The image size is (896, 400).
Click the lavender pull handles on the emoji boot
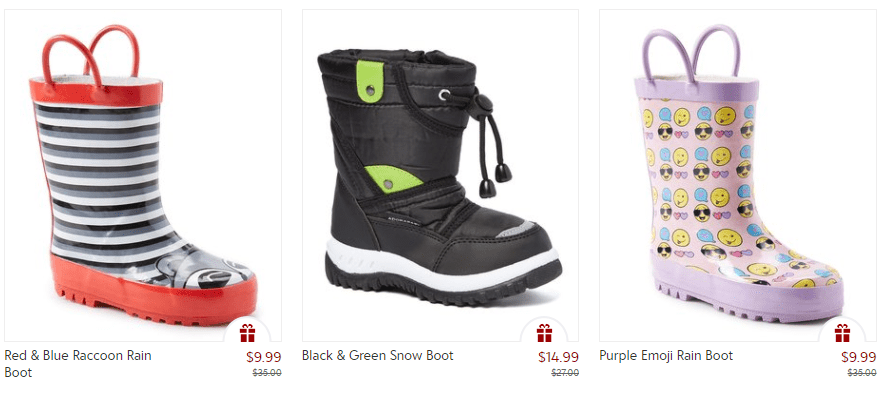691,54
